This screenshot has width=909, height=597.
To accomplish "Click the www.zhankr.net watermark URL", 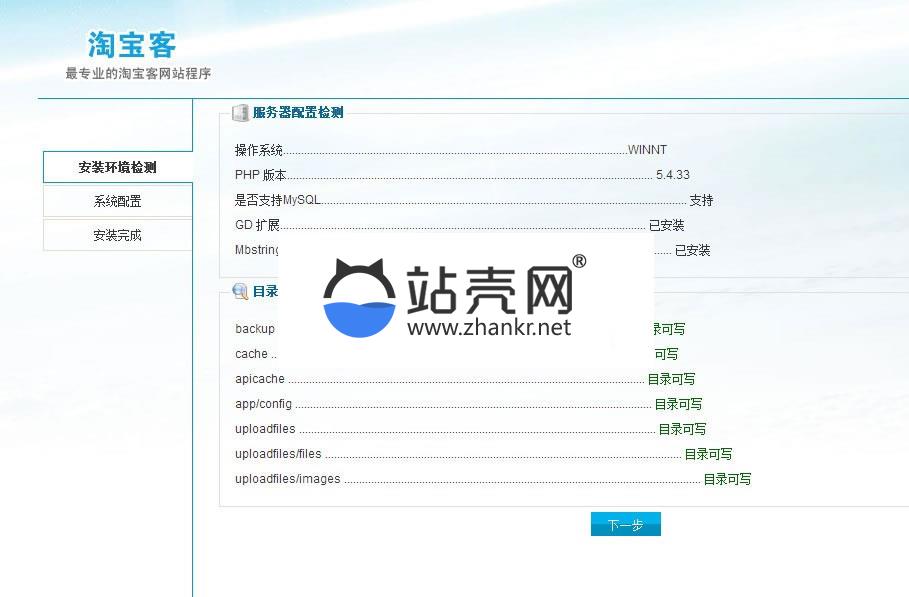I will (489, 327).
